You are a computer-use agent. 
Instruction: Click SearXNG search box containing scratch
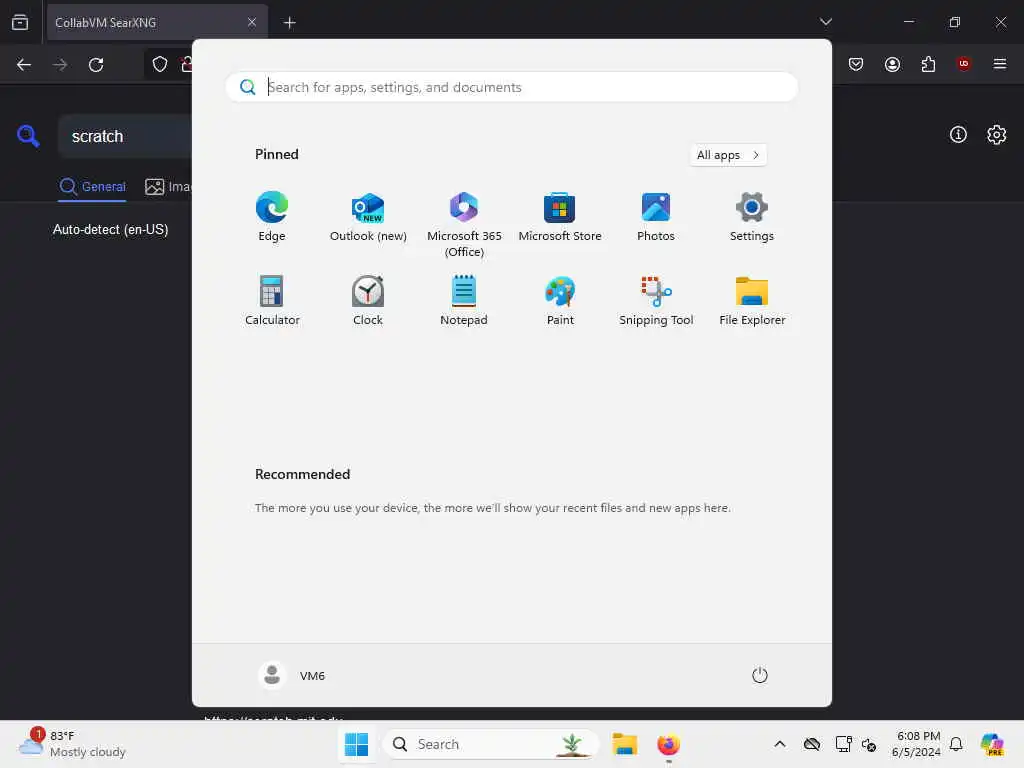pyautogui.click(x=125, y=136)
